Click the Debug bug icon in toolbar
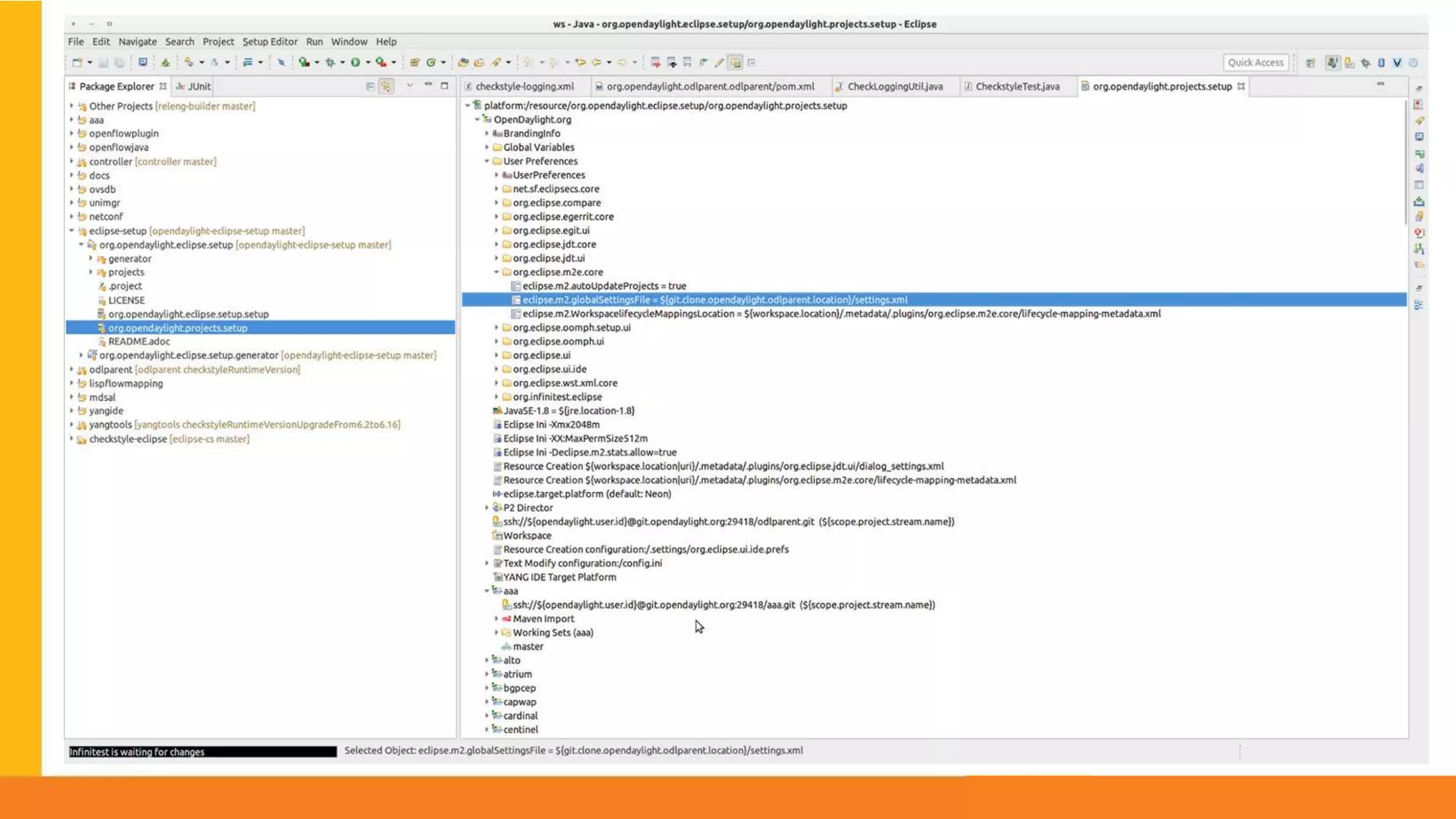Screen dimensions: 1456x819 330,63
